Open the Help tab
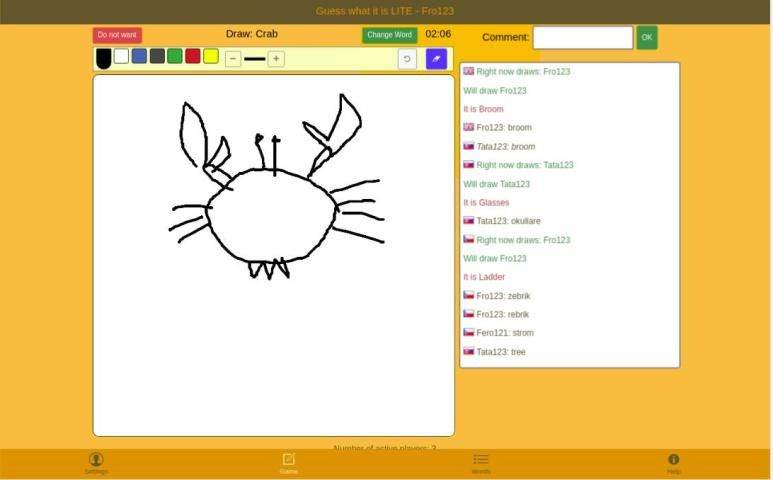The width and height of the screenshot is (773, 480). pos(673,463)
